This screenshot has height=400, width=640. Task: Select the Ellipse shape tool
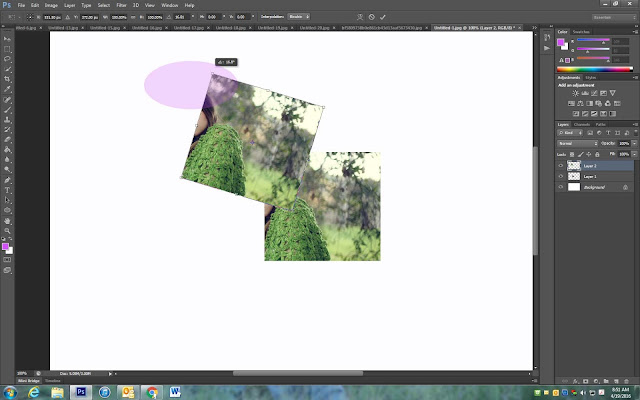pyautogui.click(x=7, y=210)
